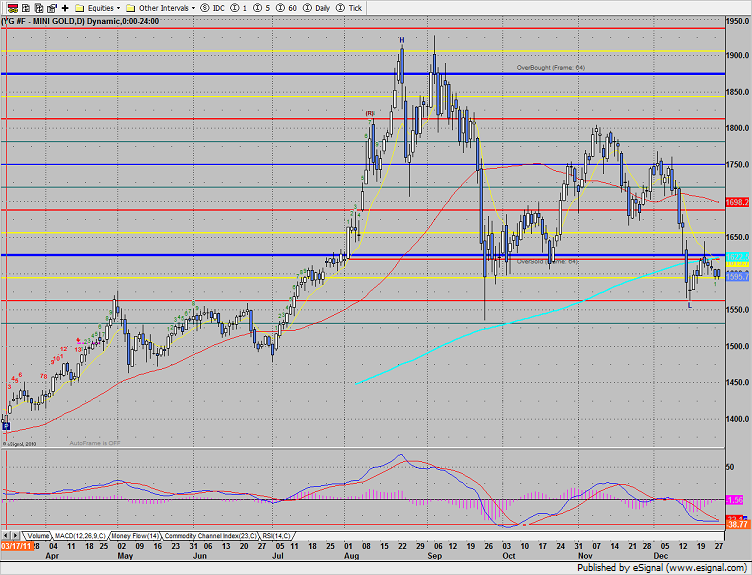Click the black plus icon in toolbar
This screenshot has width=752, height=575.
pyautogui.click(x=65, y=8)
